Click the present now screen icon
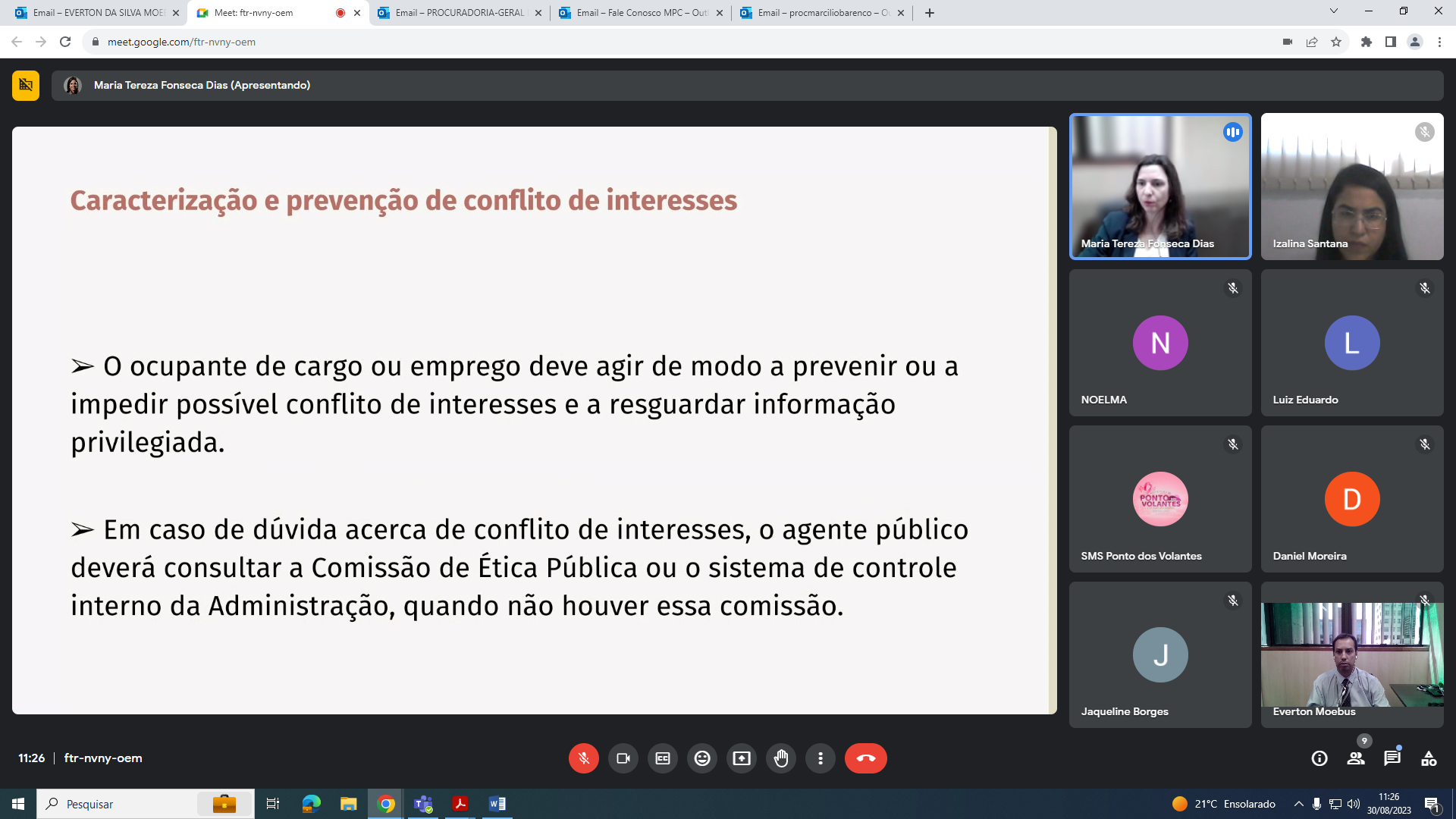The height and width of the screenshot is (819, 1456). pyautogui.click(x=742, y=758)
